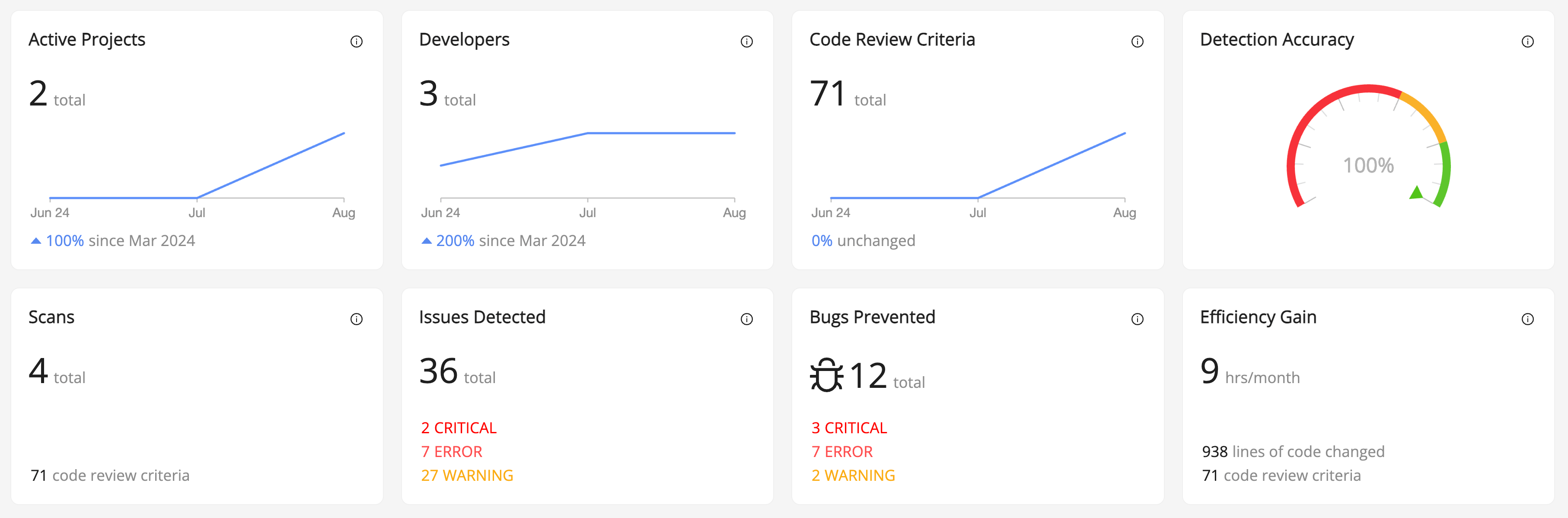This screenshot has height=518, width=1568.
Task: Click the 100% since Mar 2024 trend indicator
Action: [x=113, y=240]
